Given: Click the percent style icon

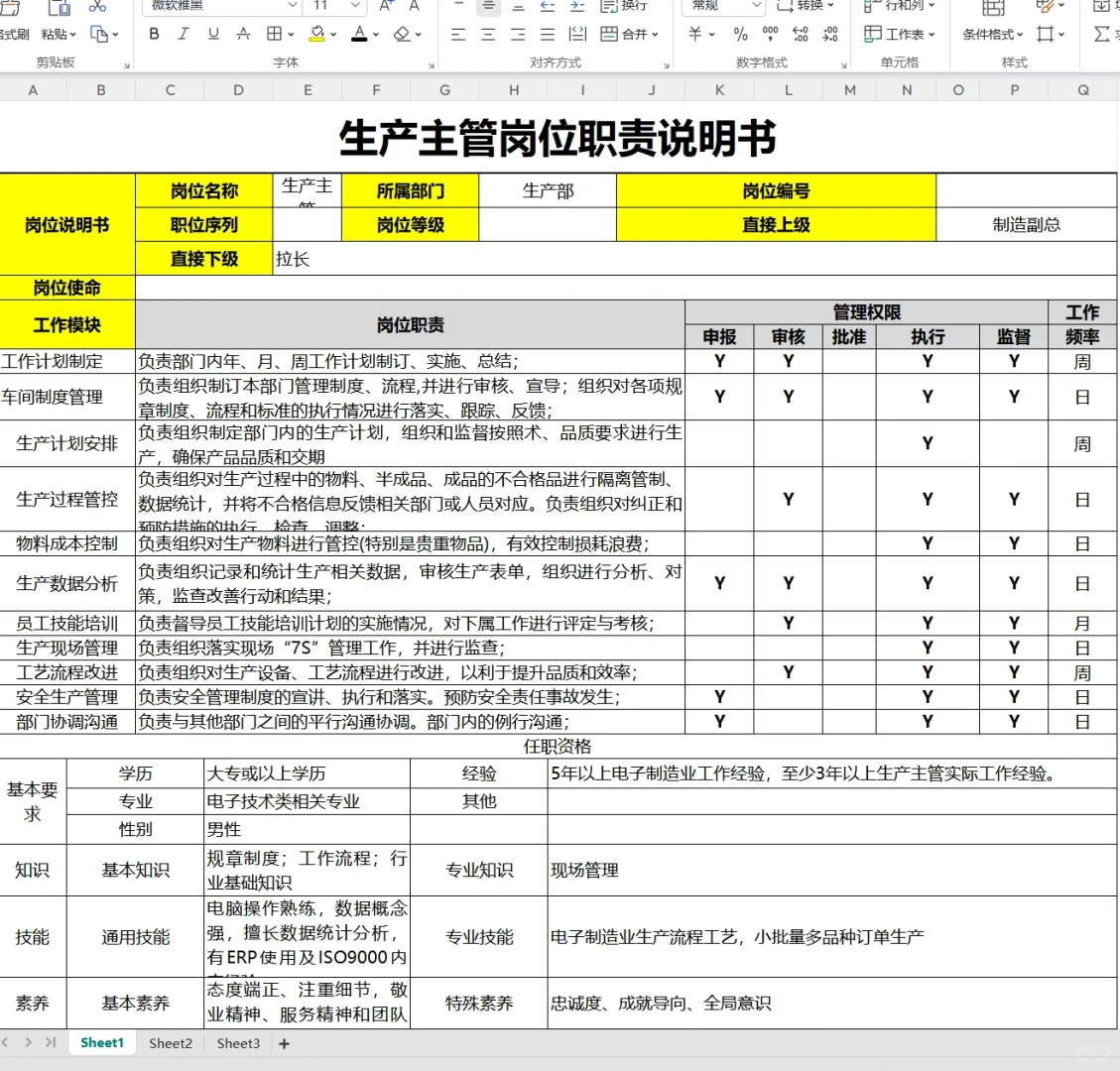Looking at the screenshot, I should click(739, 33).
